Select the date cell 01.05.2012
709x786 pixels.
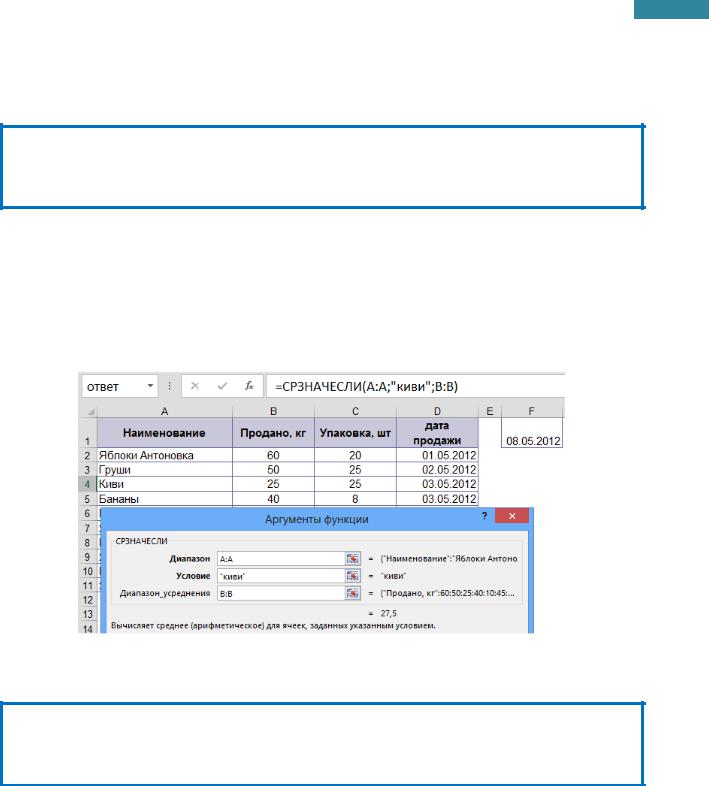(437, 455)
